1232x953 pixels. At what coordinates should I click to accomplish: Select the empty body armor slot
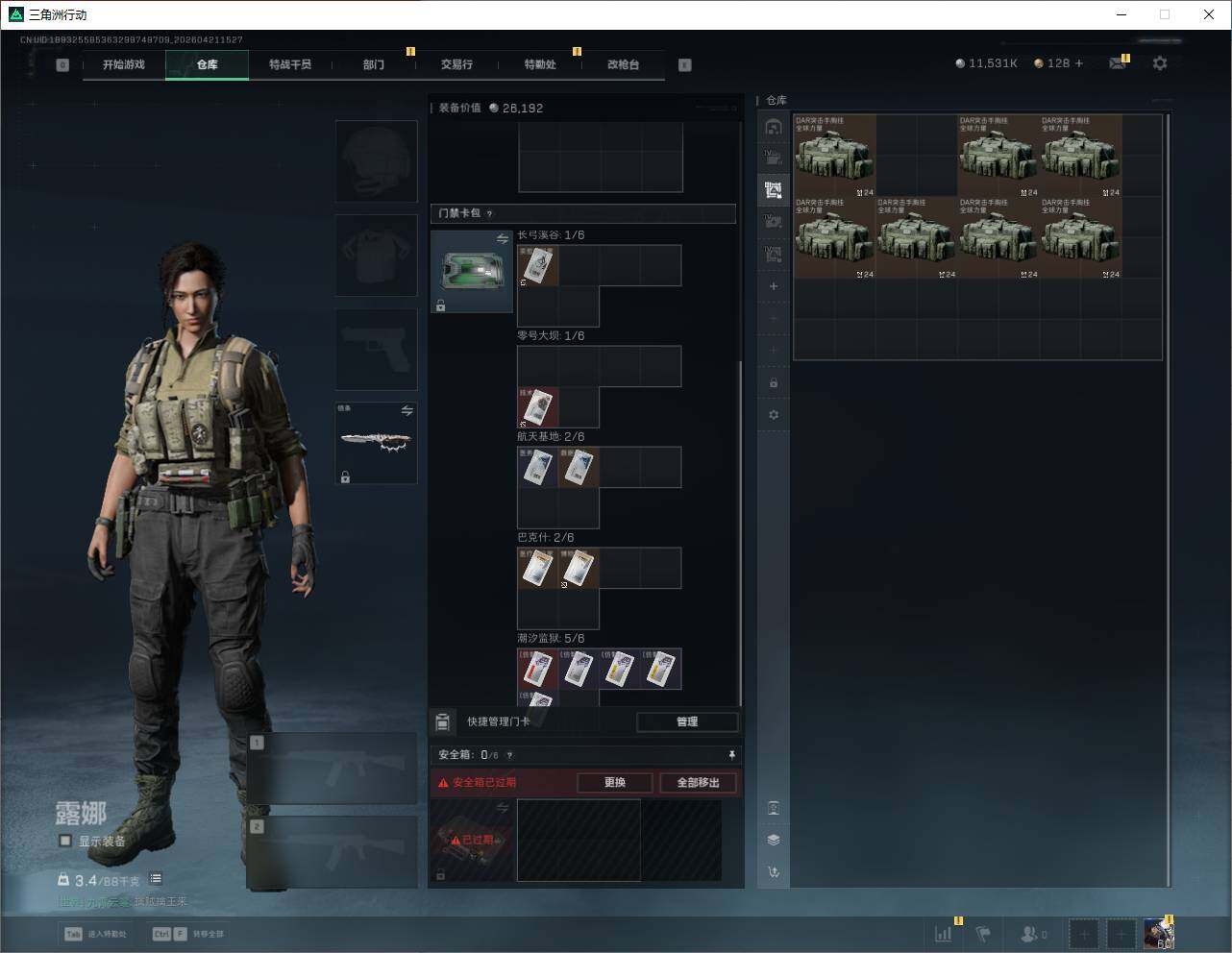[377, 255]
